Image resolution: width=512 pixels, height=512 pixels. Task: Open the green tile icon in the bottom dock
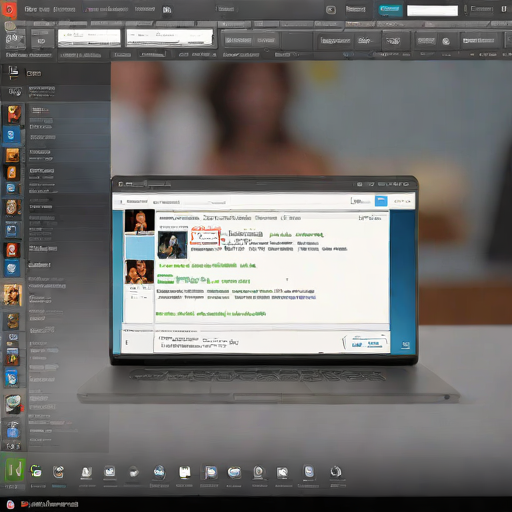[x=15, y=470]
